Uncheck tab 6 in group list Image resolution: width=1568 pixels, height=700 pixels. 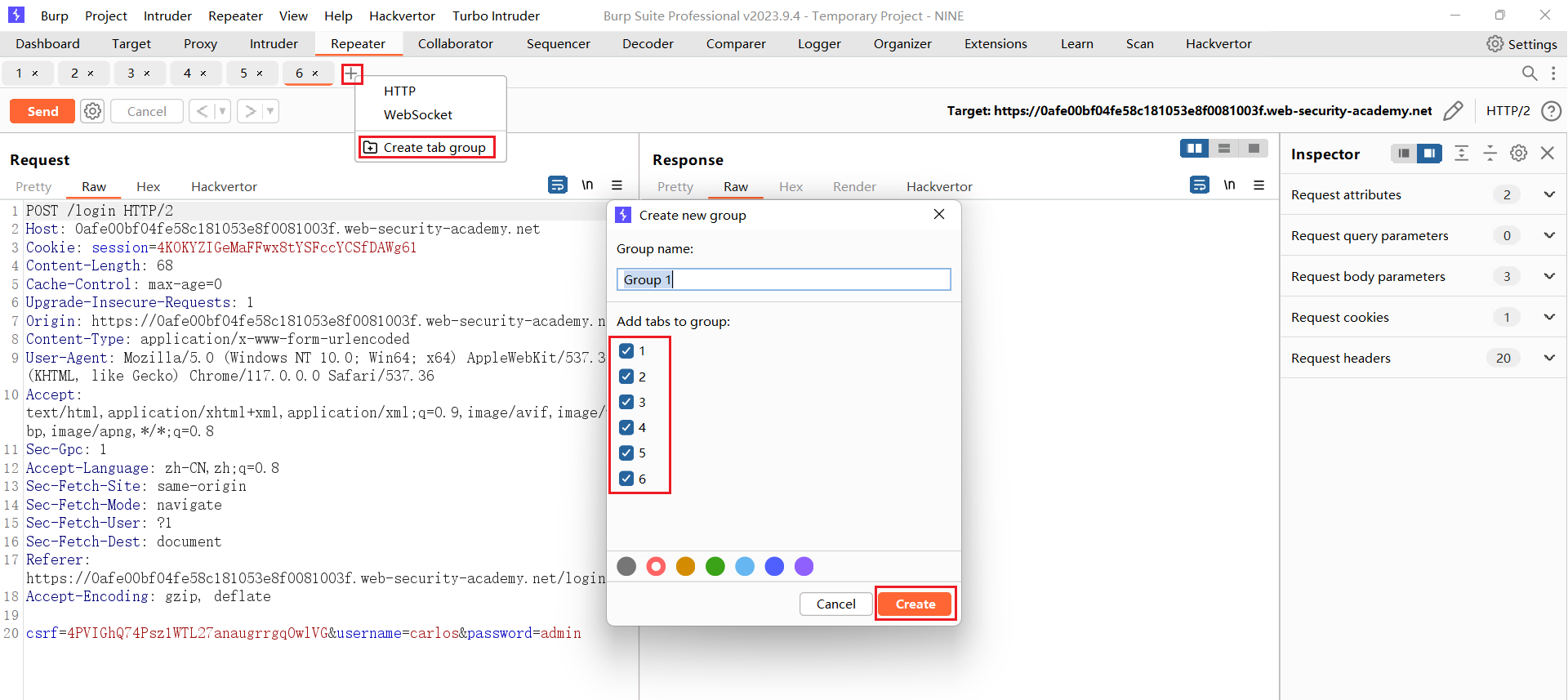[x=626, y=479]
